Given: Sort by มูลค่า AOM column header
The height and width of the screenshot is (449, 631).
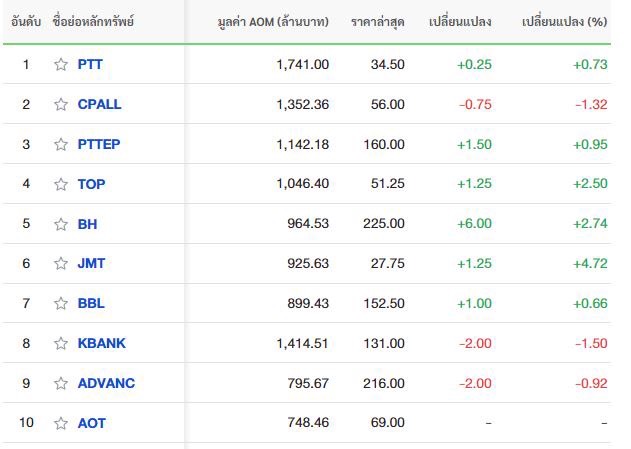Looking at the screenshot, I should click(273, 22).
